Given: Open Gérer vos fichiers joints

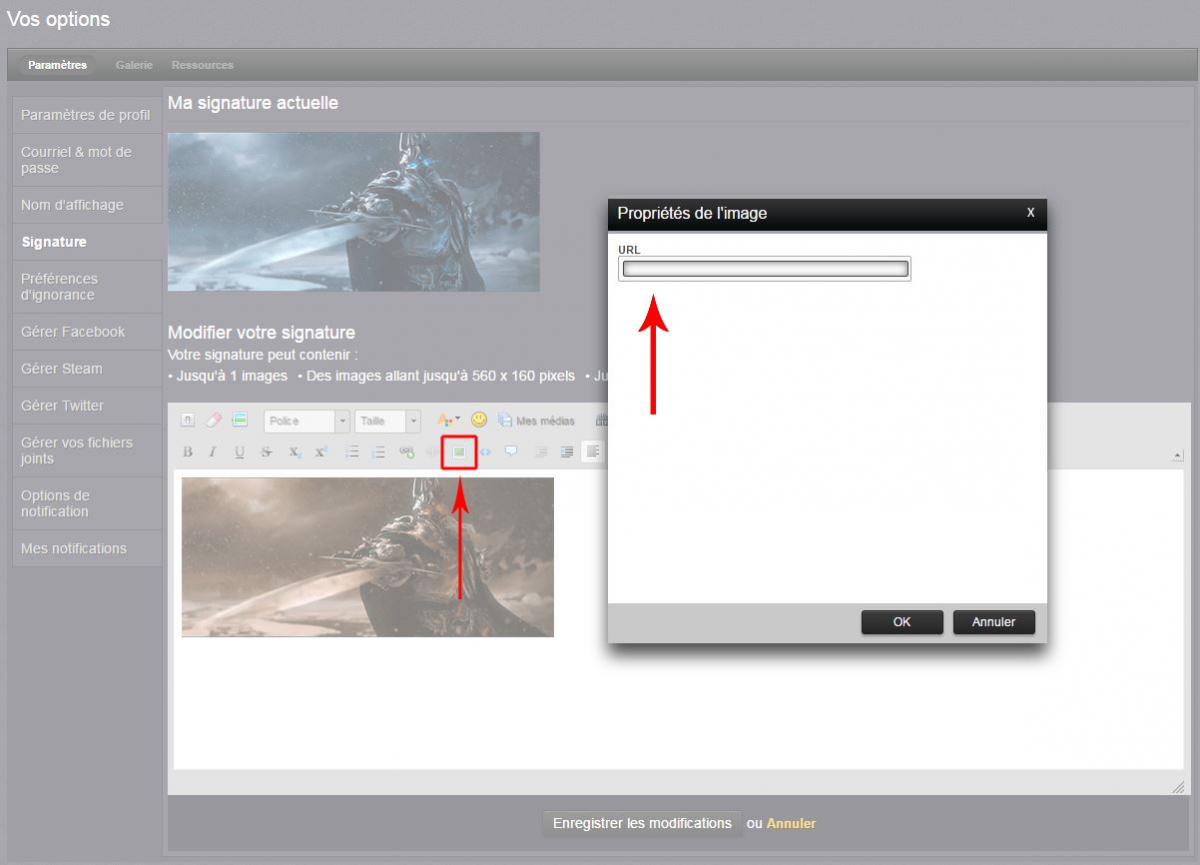Looking at the screenshot, I should point(87,451).
